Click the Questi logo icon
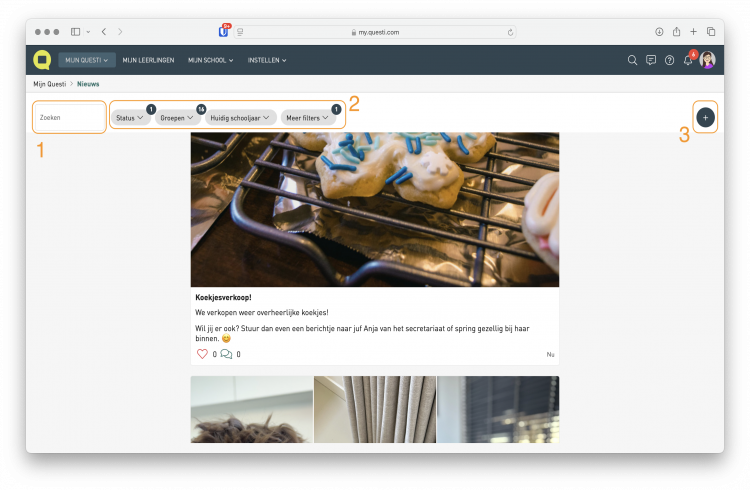This screenshot has height=490, width=750. (42, 60)
